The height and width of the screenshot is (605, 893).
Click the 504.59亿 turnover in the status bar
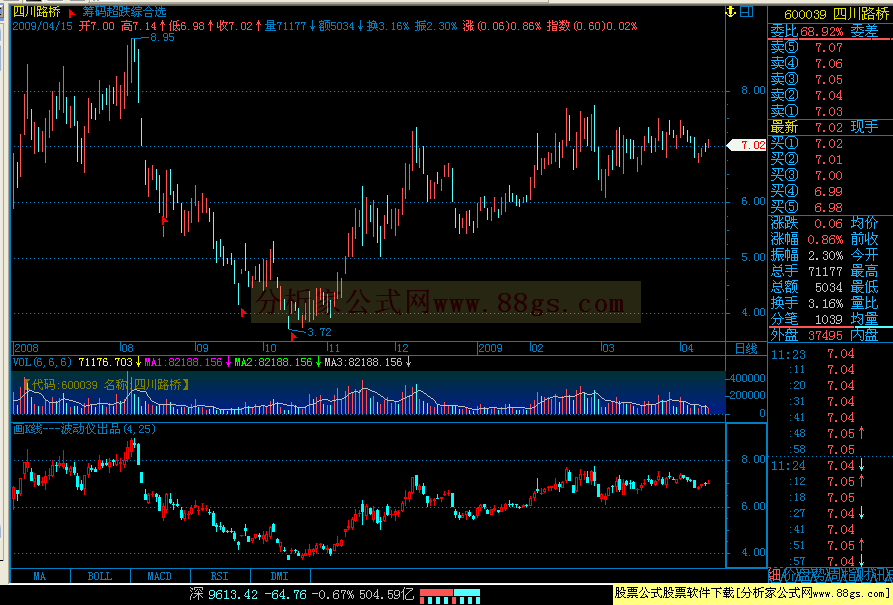pyautogui.click(x=386, y=595)
